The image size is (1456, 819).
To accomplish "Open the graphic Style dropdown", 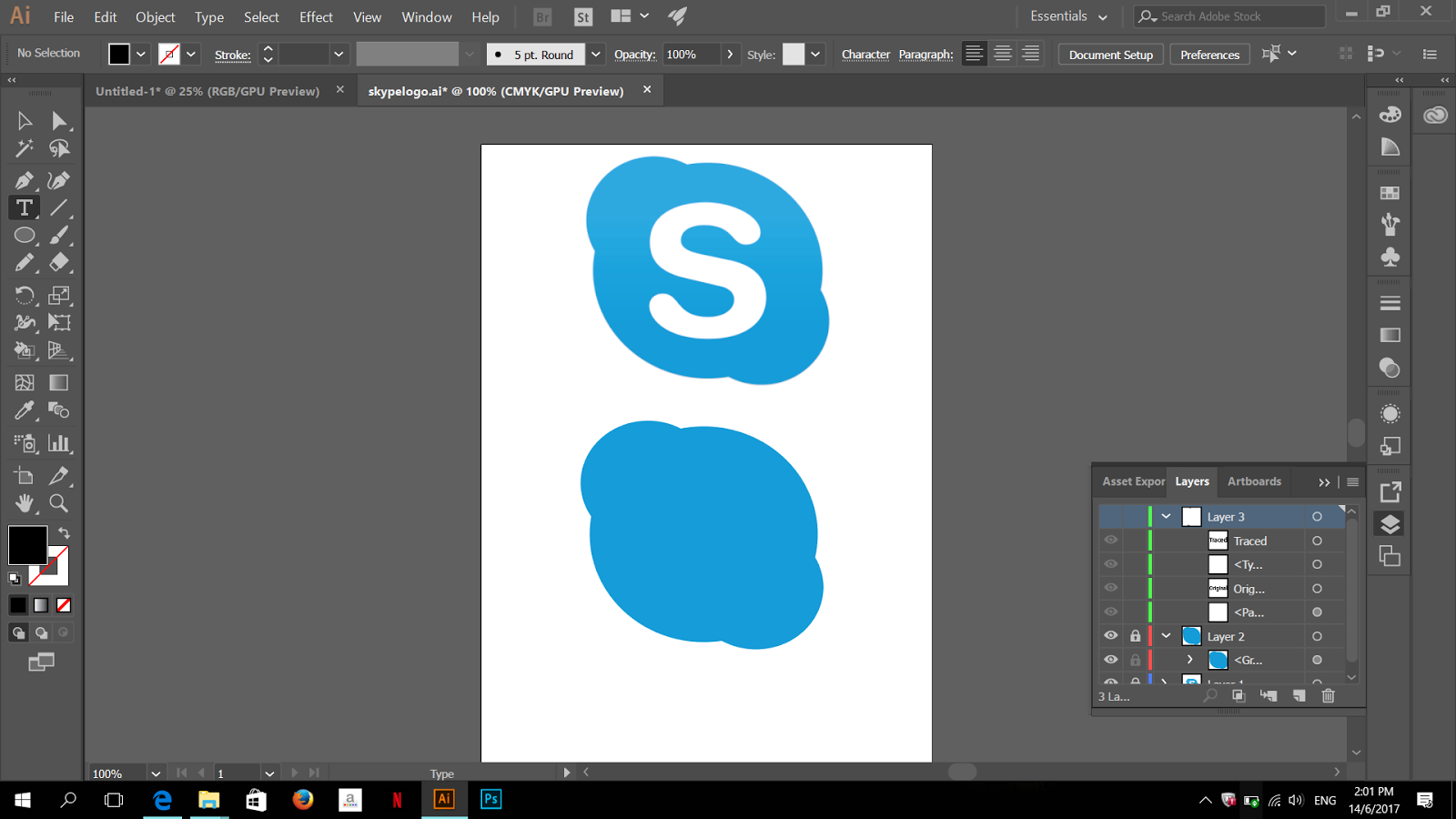I will [x=816, y=55].
